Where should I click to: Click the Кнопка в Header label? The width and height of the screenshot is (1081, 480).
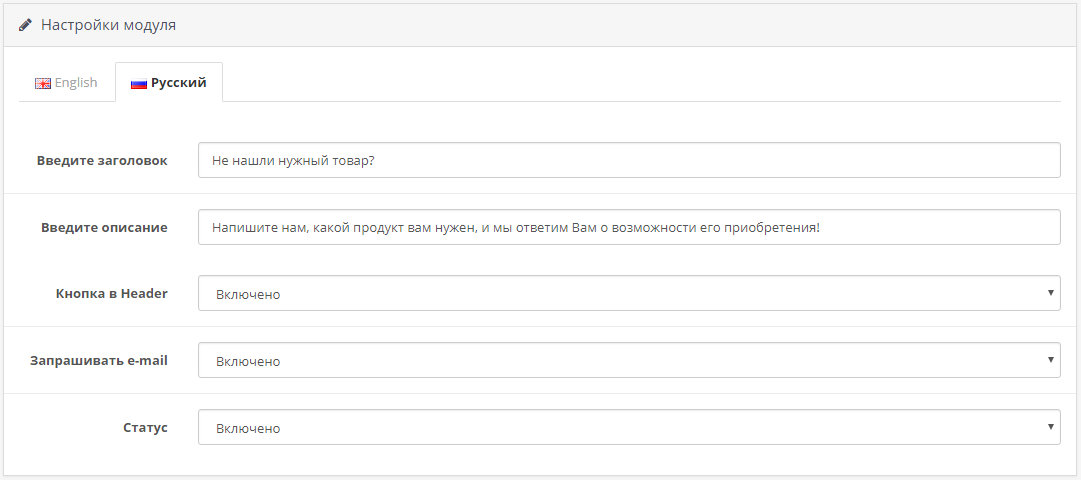(x=112, y=293)
